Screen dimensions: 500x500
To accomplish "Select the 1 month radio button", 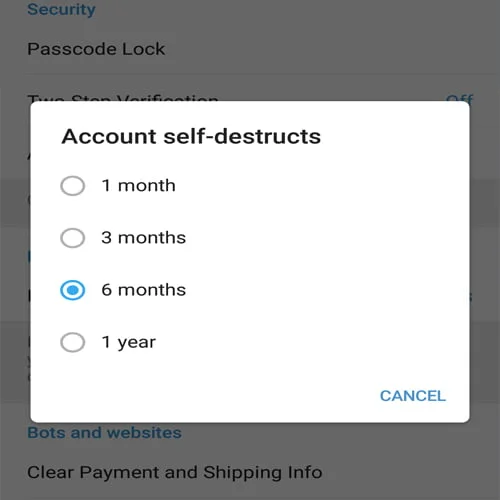I will click(x=72, y=186).
